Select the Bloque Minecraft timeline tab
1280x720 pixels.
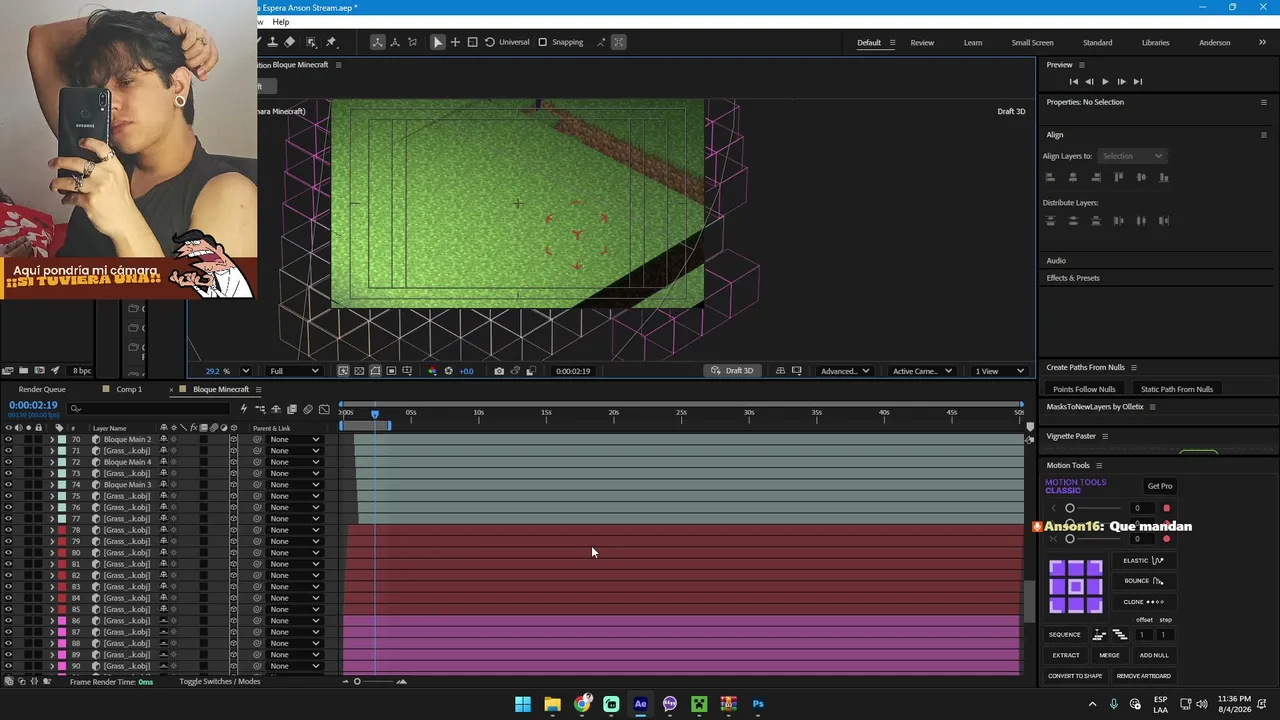[221, 389]
